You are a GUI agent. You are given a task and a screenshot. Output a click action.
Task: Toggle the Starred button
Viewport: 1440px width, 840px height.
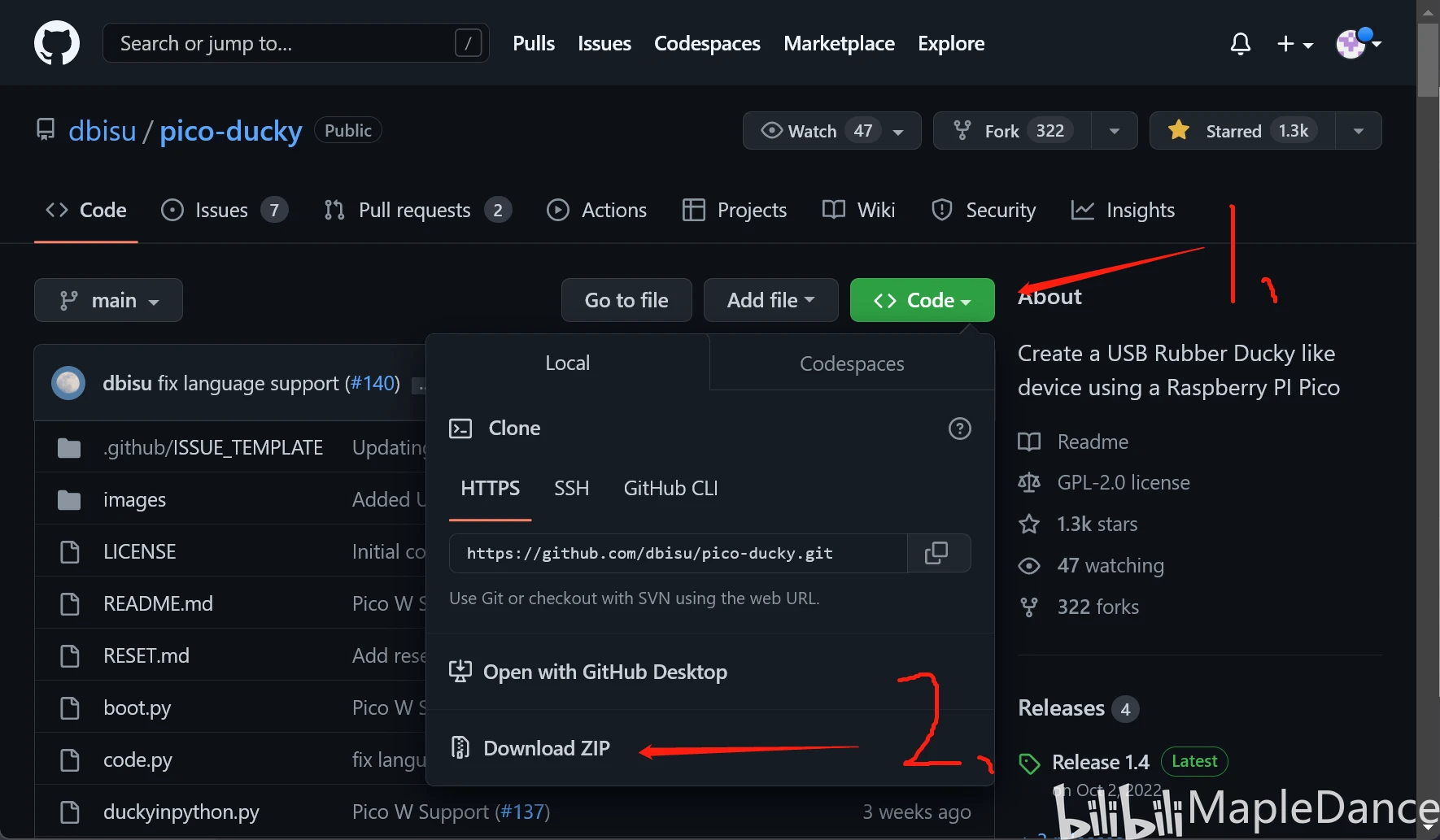click(1242, 131)
